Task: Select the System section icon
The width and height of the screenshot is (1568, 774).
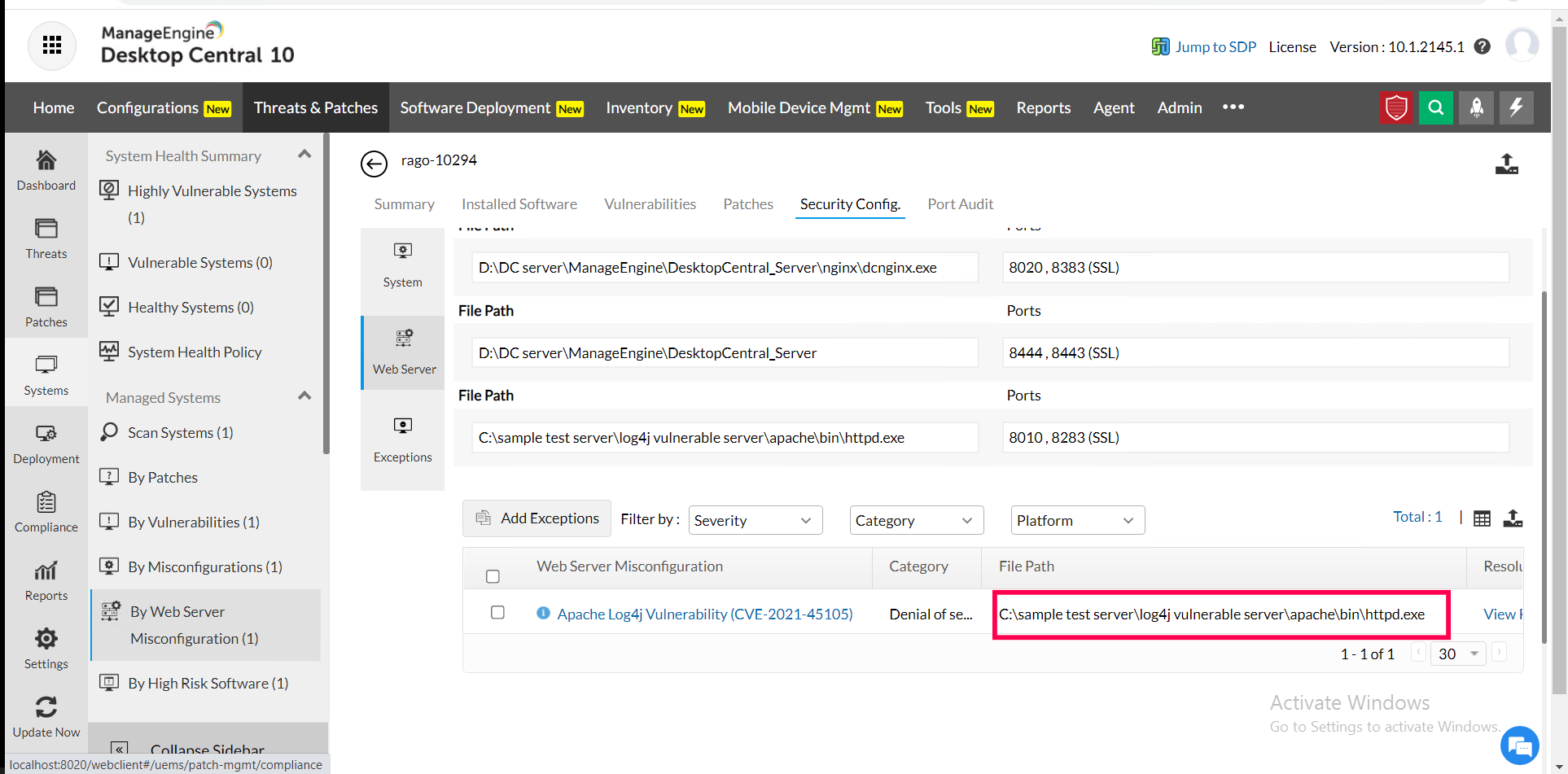Action: point(403,250)
